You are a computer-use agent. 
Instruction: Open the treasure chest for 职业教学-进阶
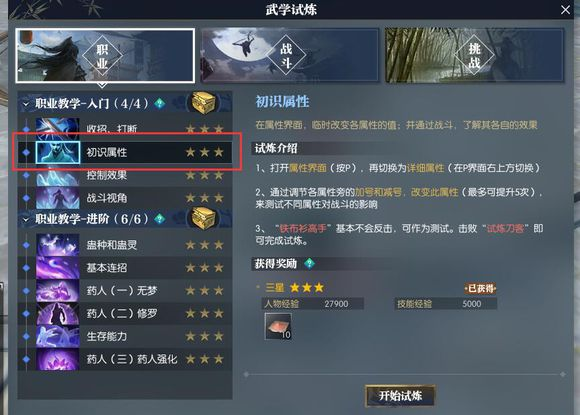pos(203,218)
